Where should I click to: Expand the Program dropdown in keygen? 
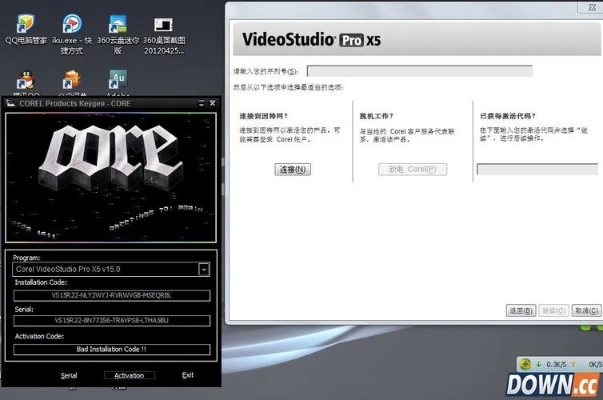(x=204, y=269)
